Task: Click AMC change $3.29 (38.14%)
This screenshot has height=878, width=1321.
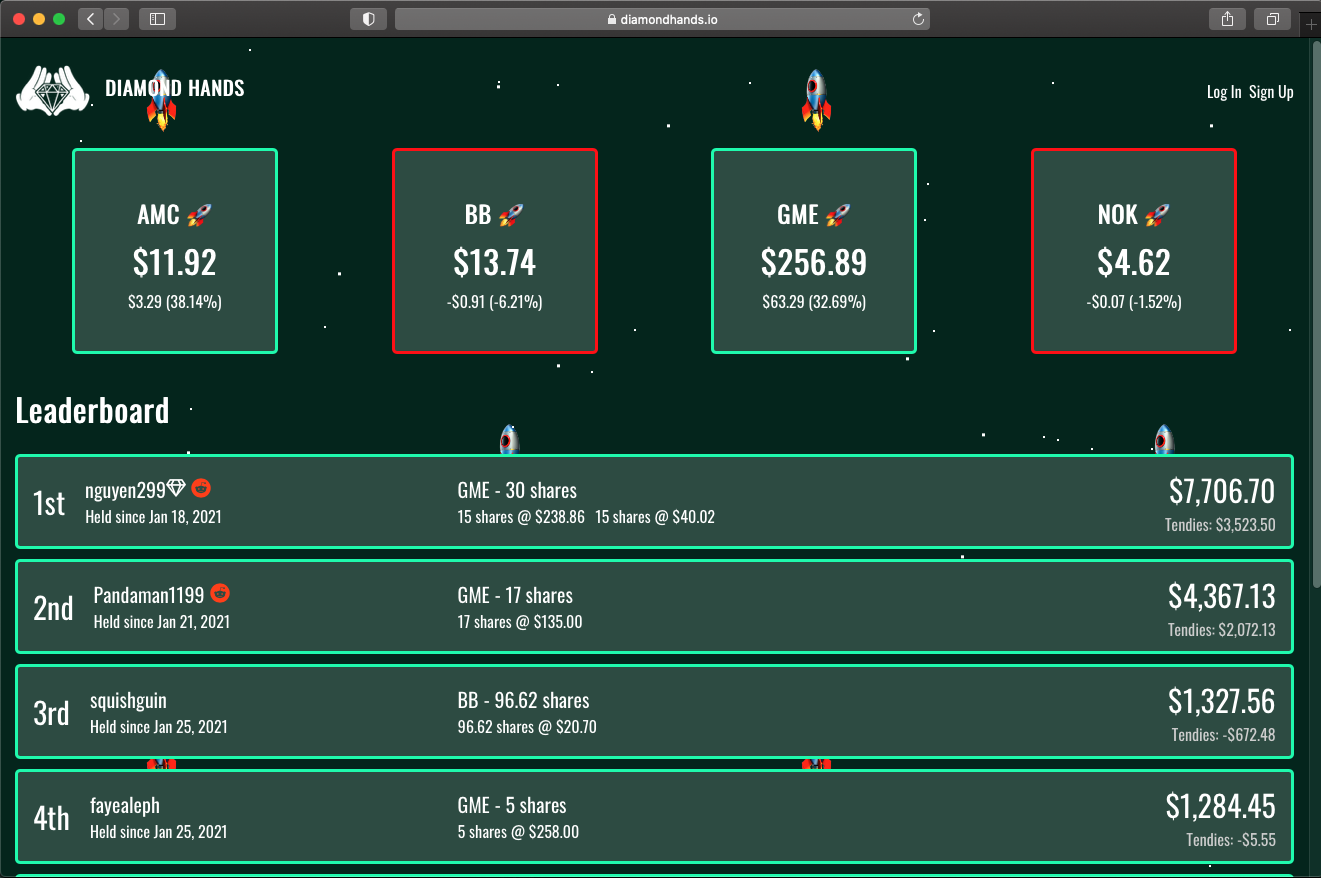Action: [175, 301]
